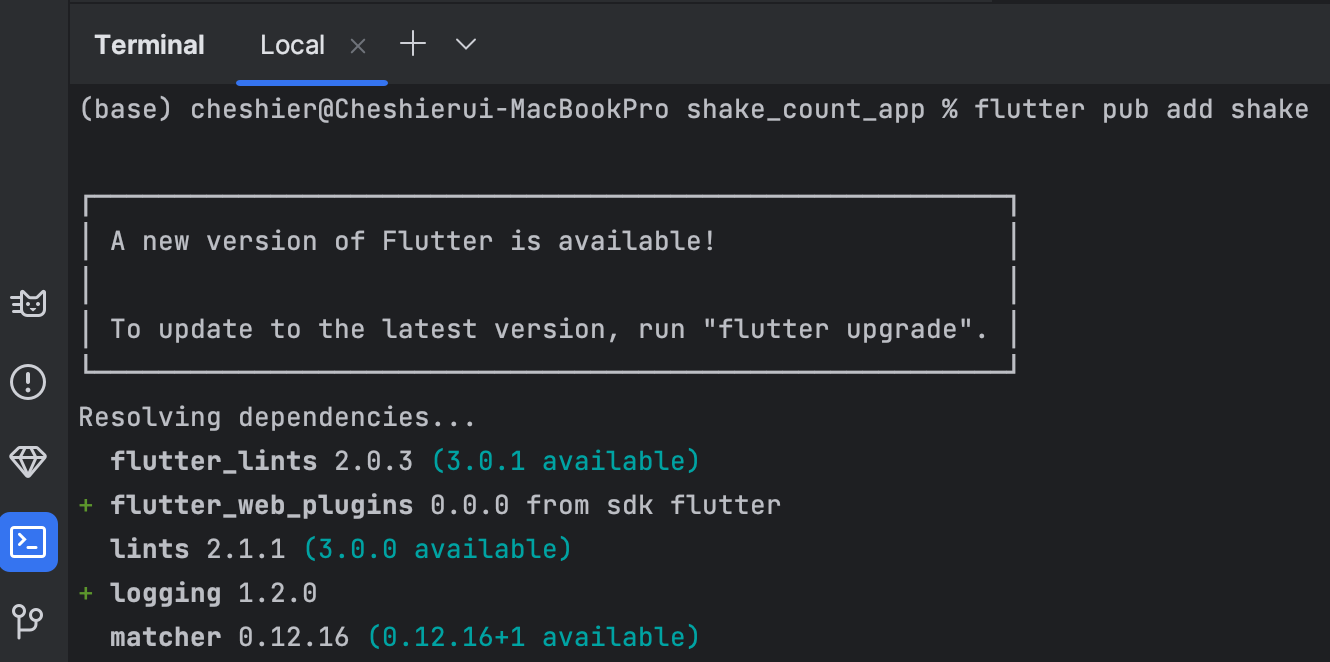The width and height of the screenshot is (1330, 662).
Task: Open the App Quality Insights gem icon
Action: click(28, 461)
